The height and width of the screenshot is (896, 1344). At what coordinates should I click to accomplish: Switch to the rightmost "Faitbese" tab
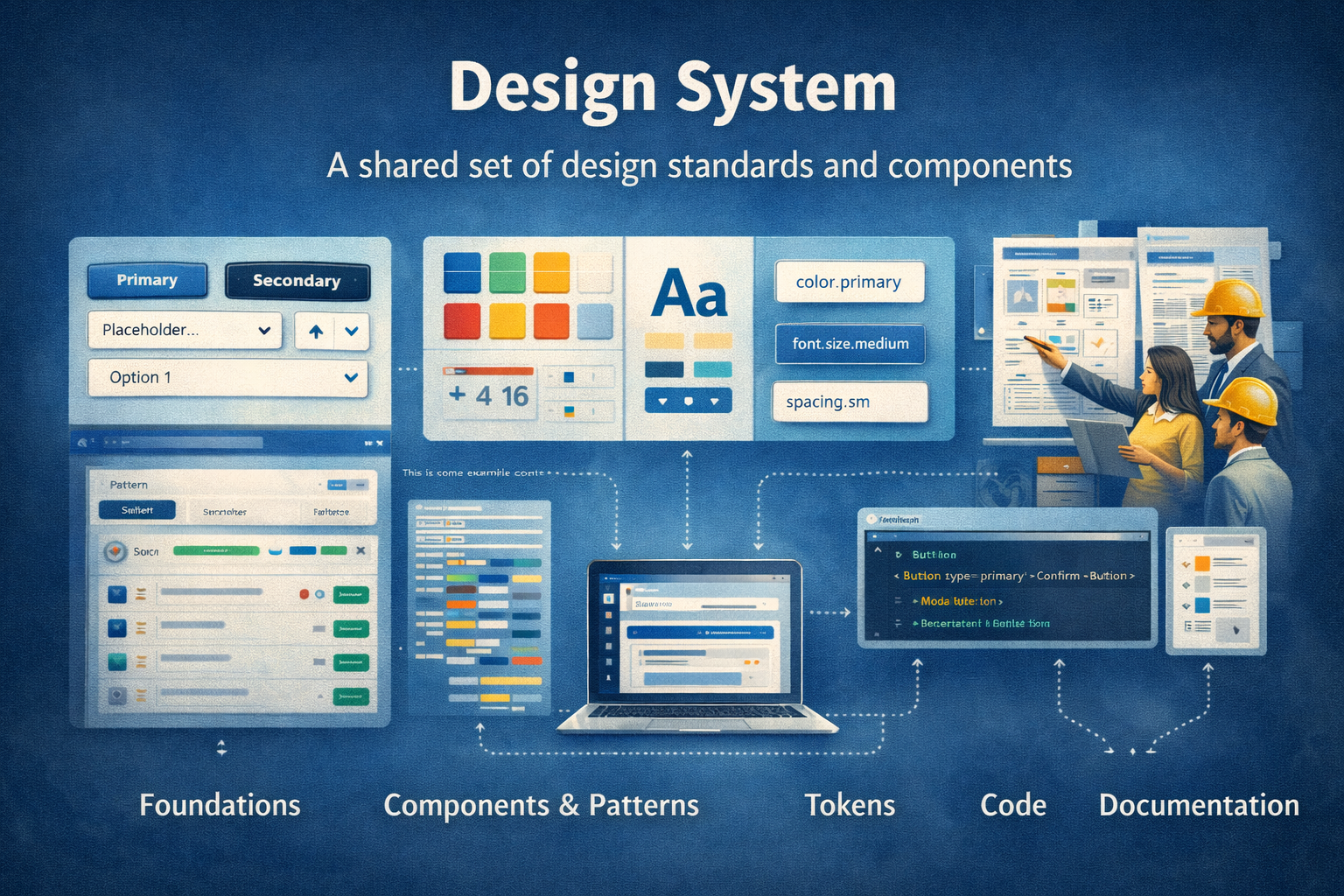point(332,512)
